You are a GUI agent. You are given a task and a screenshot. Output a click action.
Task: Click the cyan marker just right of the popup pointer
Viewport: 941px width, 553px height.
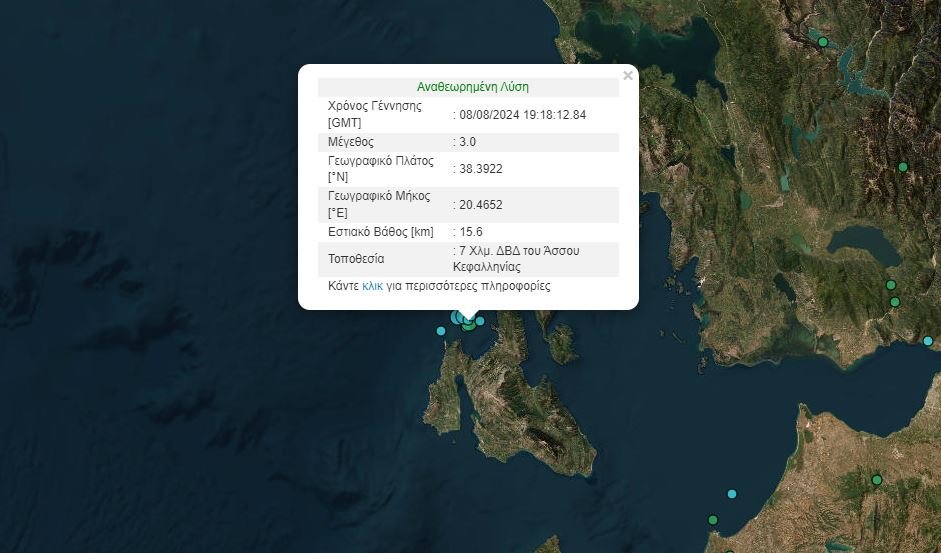pyautogui.click(x=480, y=321)
